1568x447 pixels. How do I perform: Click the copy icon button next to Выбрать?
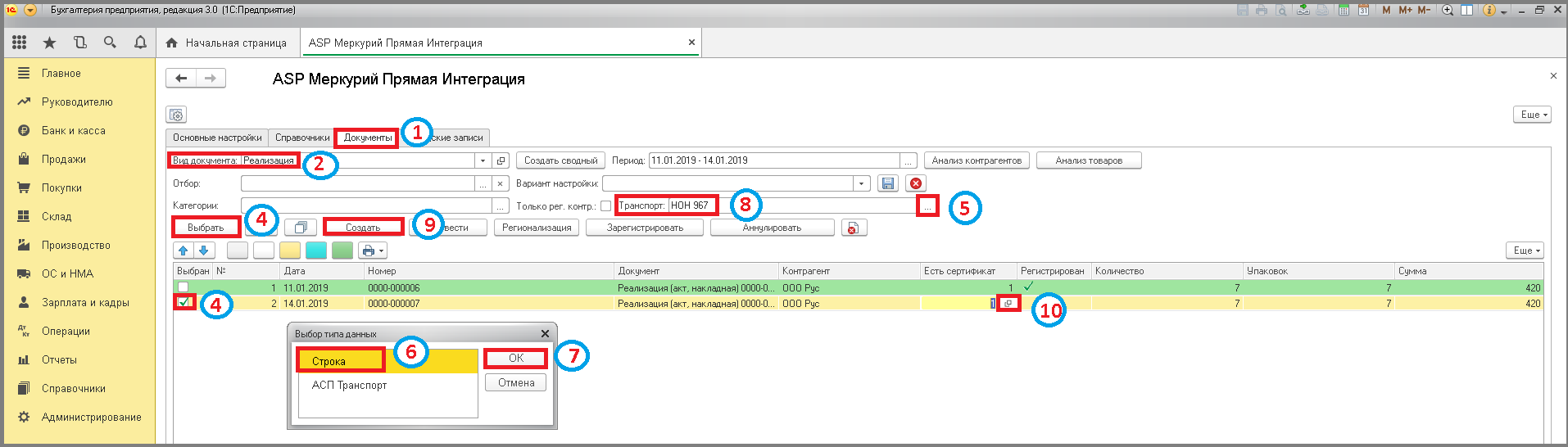coord(301,228)
